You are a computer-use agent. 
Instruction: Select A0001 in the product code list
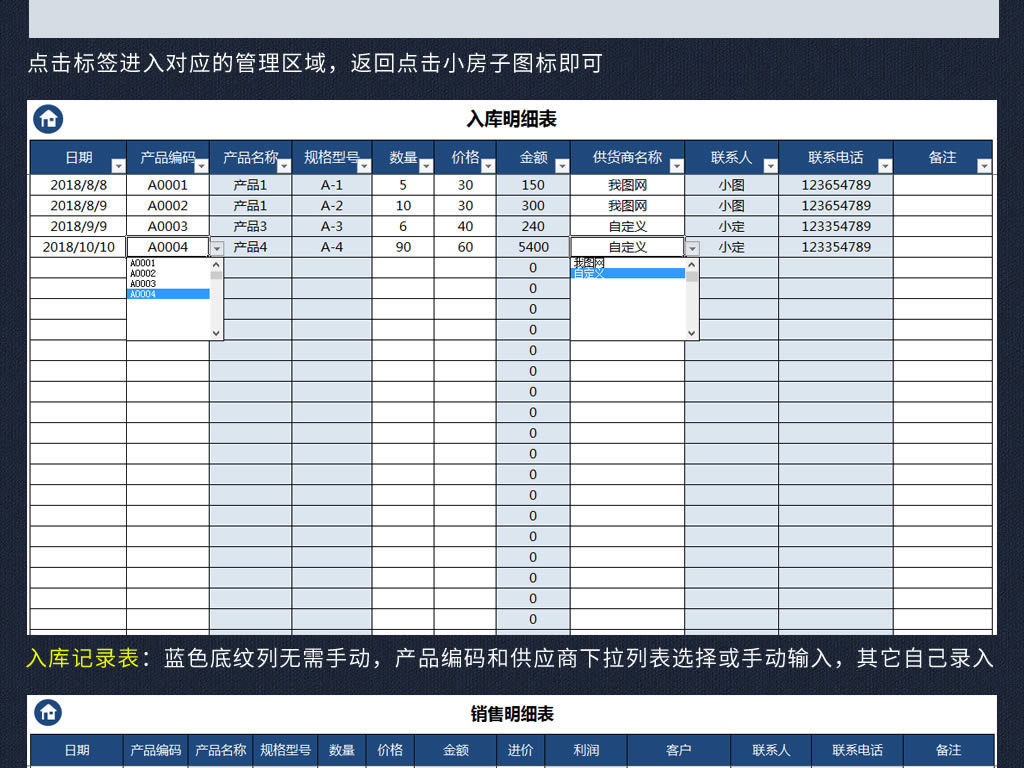click(168, 263)
